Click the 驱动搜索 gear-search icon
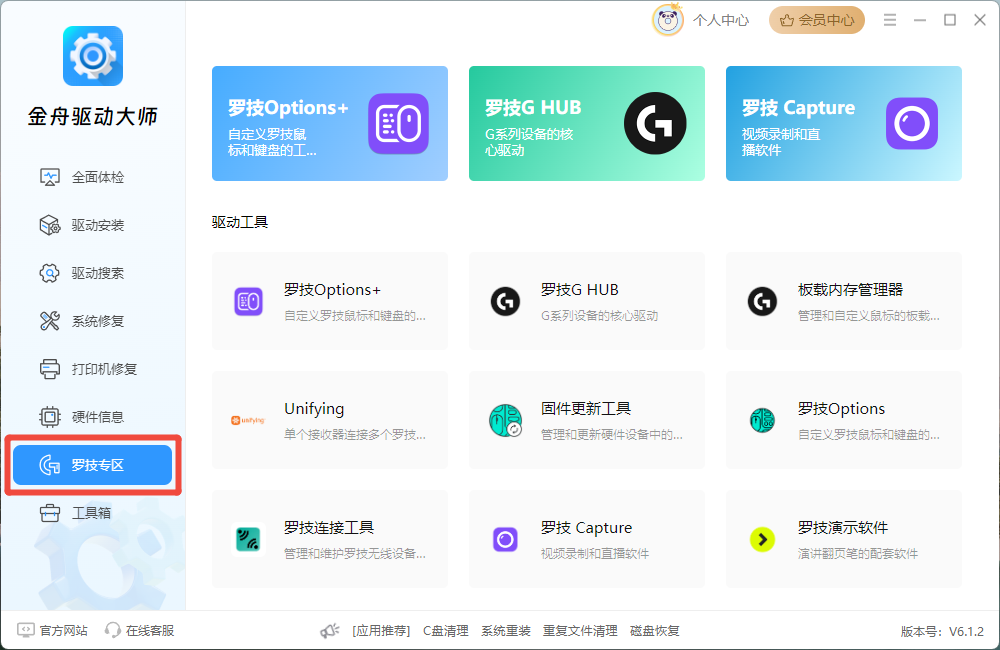This screenshot has height=650, width=1000. point(50,273)
